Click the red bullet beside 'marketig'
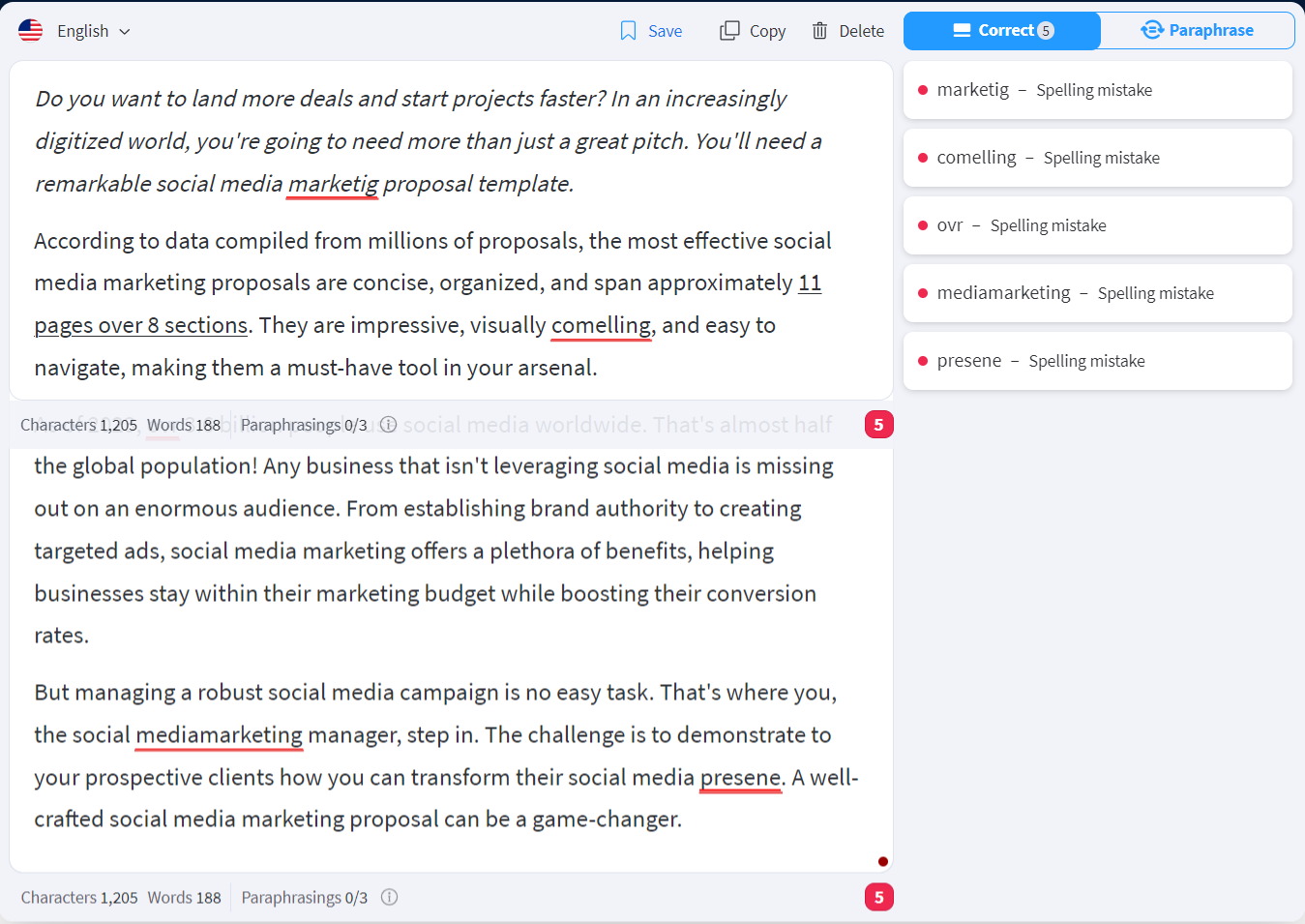 (x=923, y=90)
